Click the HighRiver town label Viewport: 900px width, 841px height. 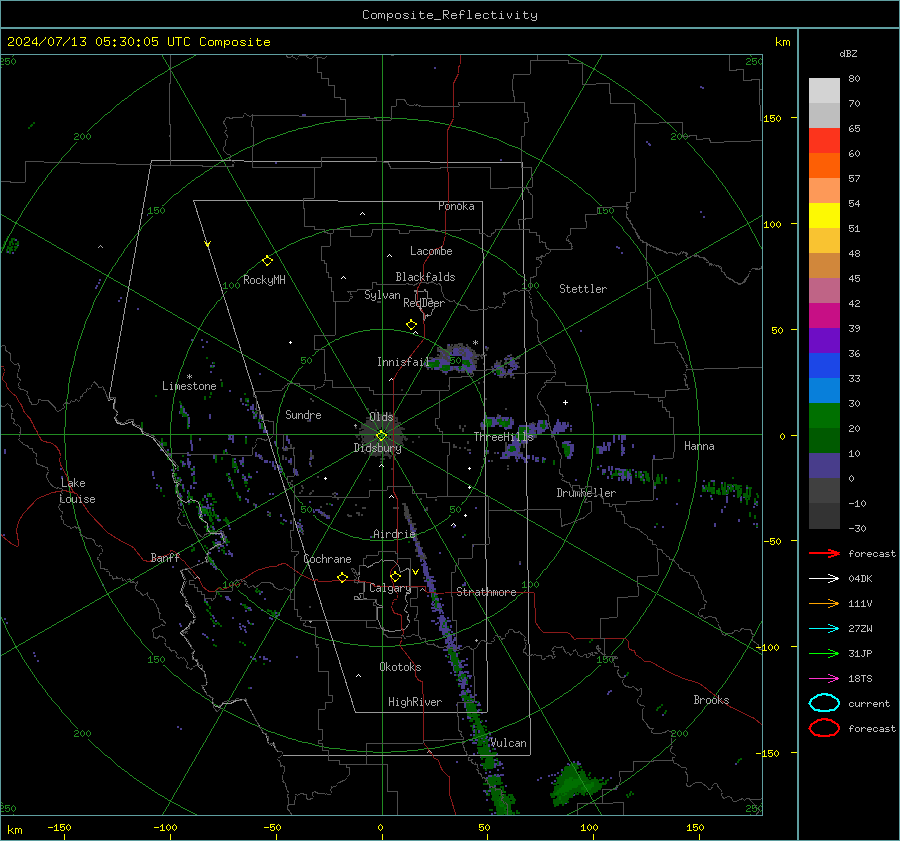pos(415,702)
